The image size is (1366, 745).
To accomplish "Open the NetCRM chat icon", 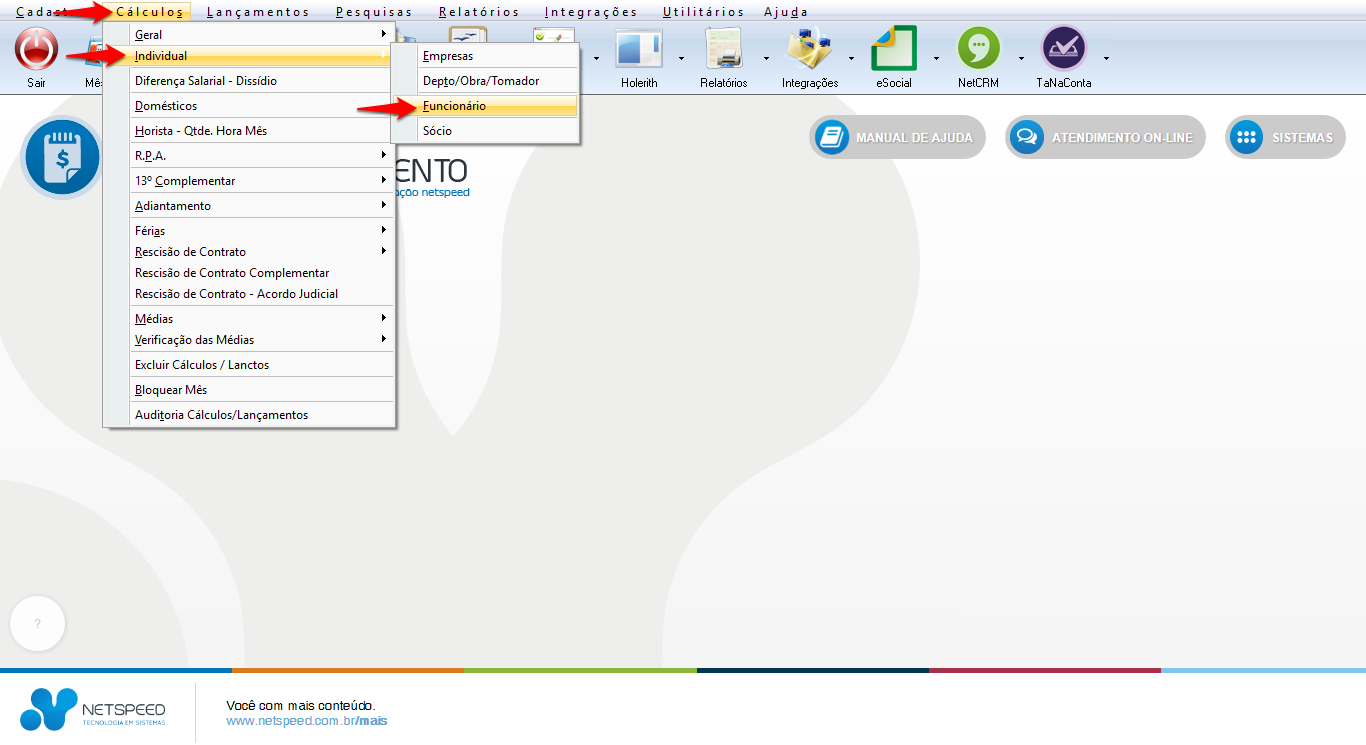I will (978, 49).
